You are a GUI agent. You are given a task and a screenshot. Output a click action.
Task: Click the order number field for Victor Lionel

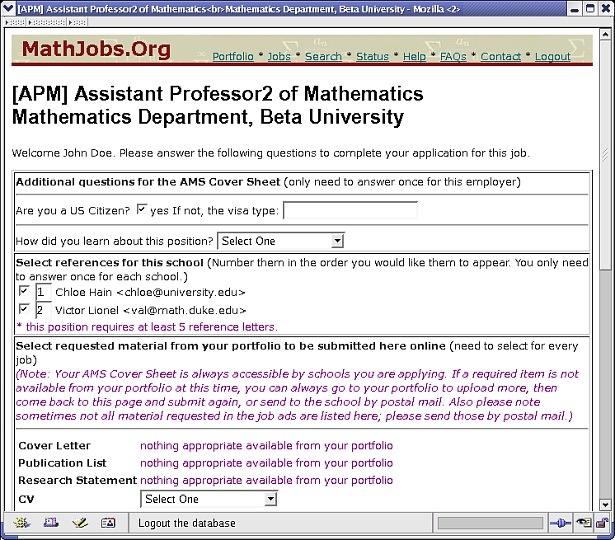(43, 310)
